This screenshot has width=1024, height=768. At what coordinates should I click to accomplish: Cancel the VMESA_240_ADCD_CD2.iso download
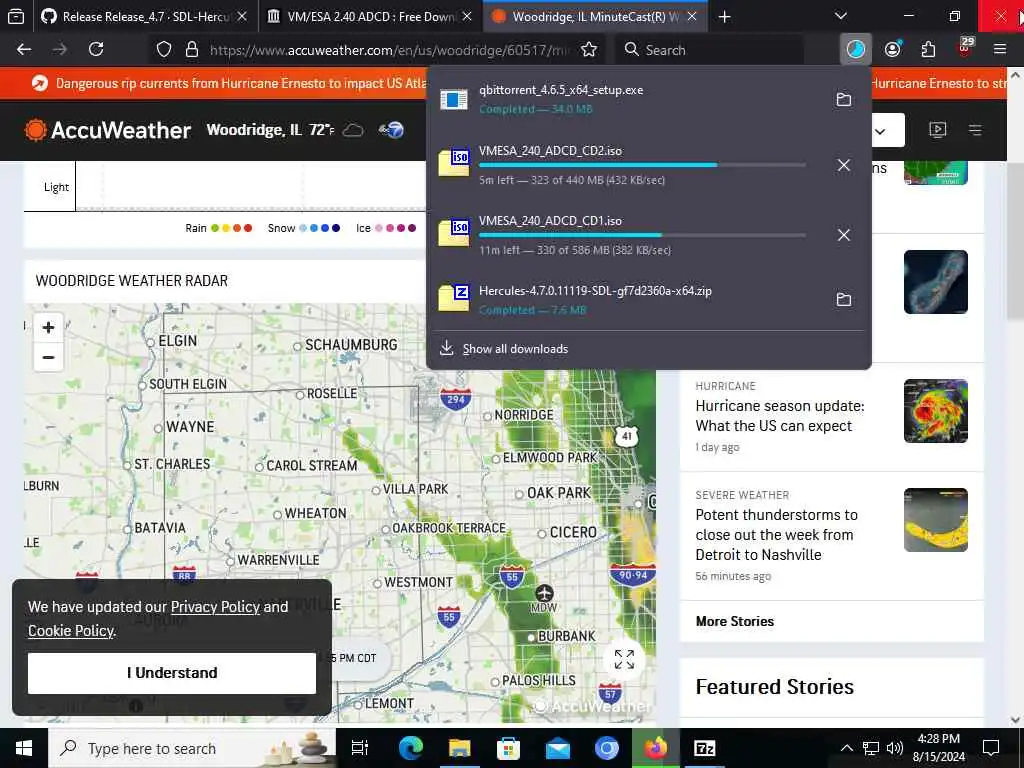[x=844, y=165]
